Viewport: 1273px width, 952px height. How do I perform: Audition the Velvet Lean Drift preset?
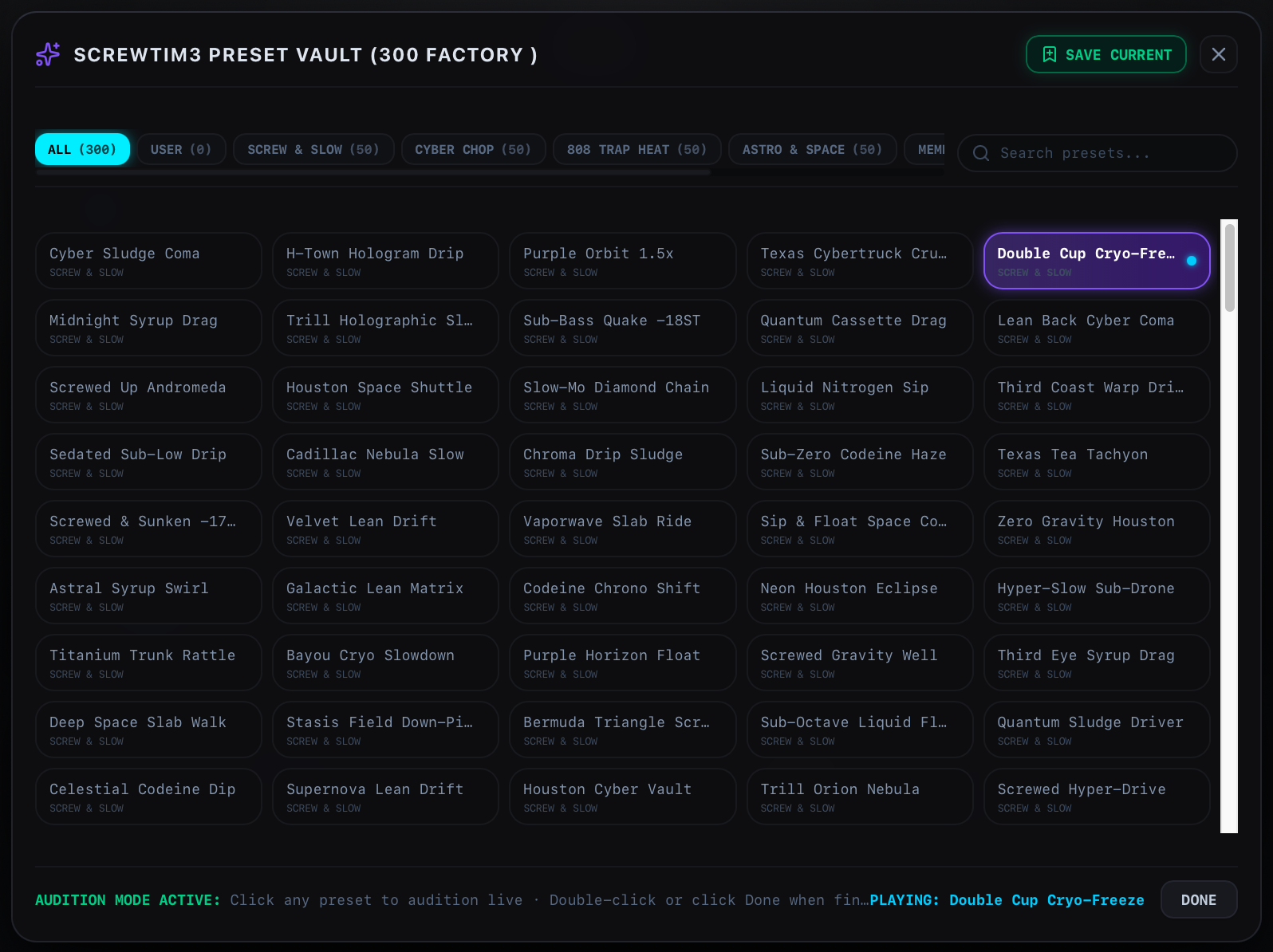coord(385,529)
